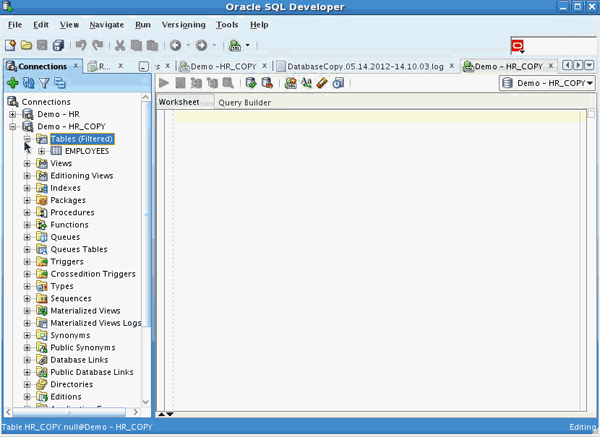The height and width of the screenshot is (437, 600).
Task: Open SQL Worksheet dropdown arrow
Action: coord(248,45)
